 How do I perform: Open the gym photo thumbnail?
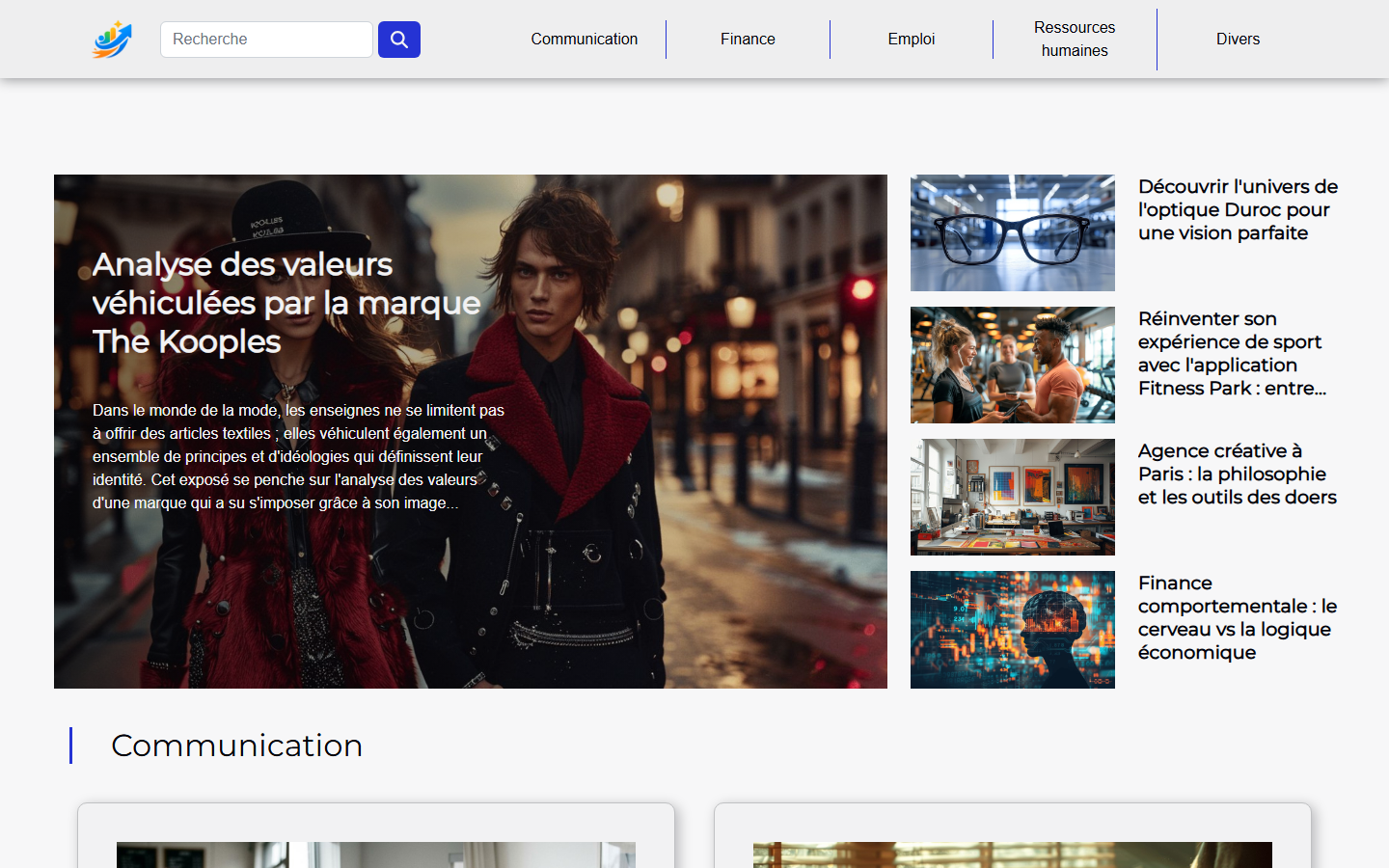pos(1013,365)
